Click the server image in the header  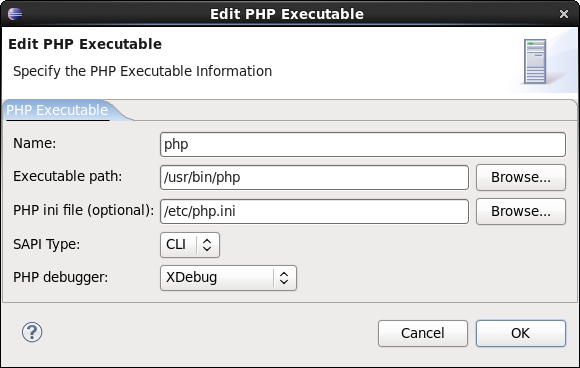click(x=535, y=61)
